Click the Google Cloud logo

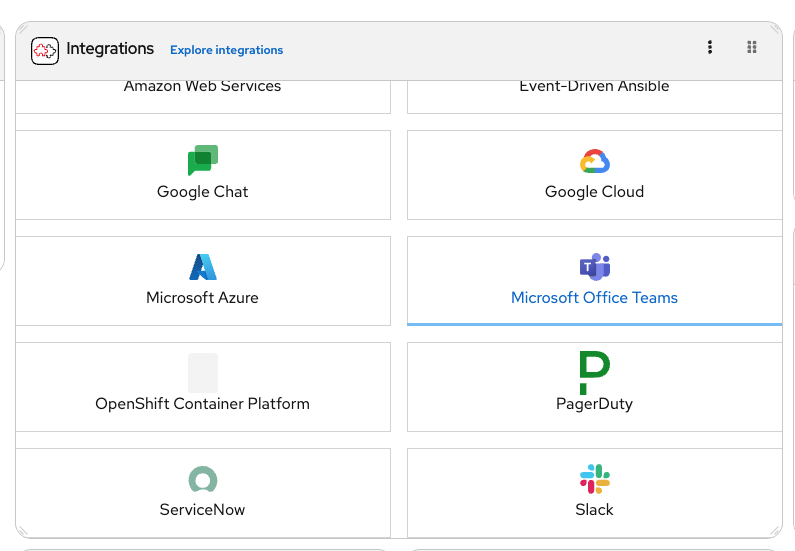(x=595, y=162)
